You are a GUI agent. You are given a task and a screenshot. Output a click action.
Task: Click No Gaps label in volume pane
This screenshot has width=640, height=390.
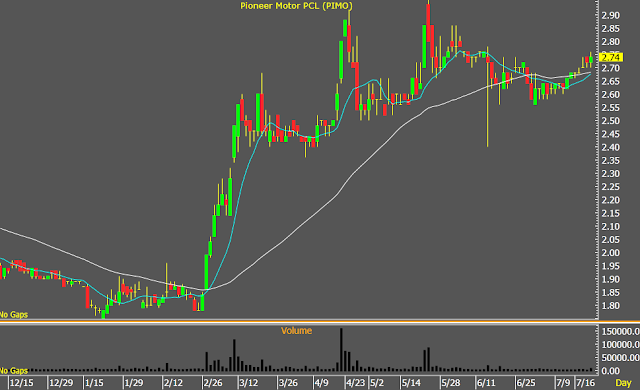[x=14, y=371]
